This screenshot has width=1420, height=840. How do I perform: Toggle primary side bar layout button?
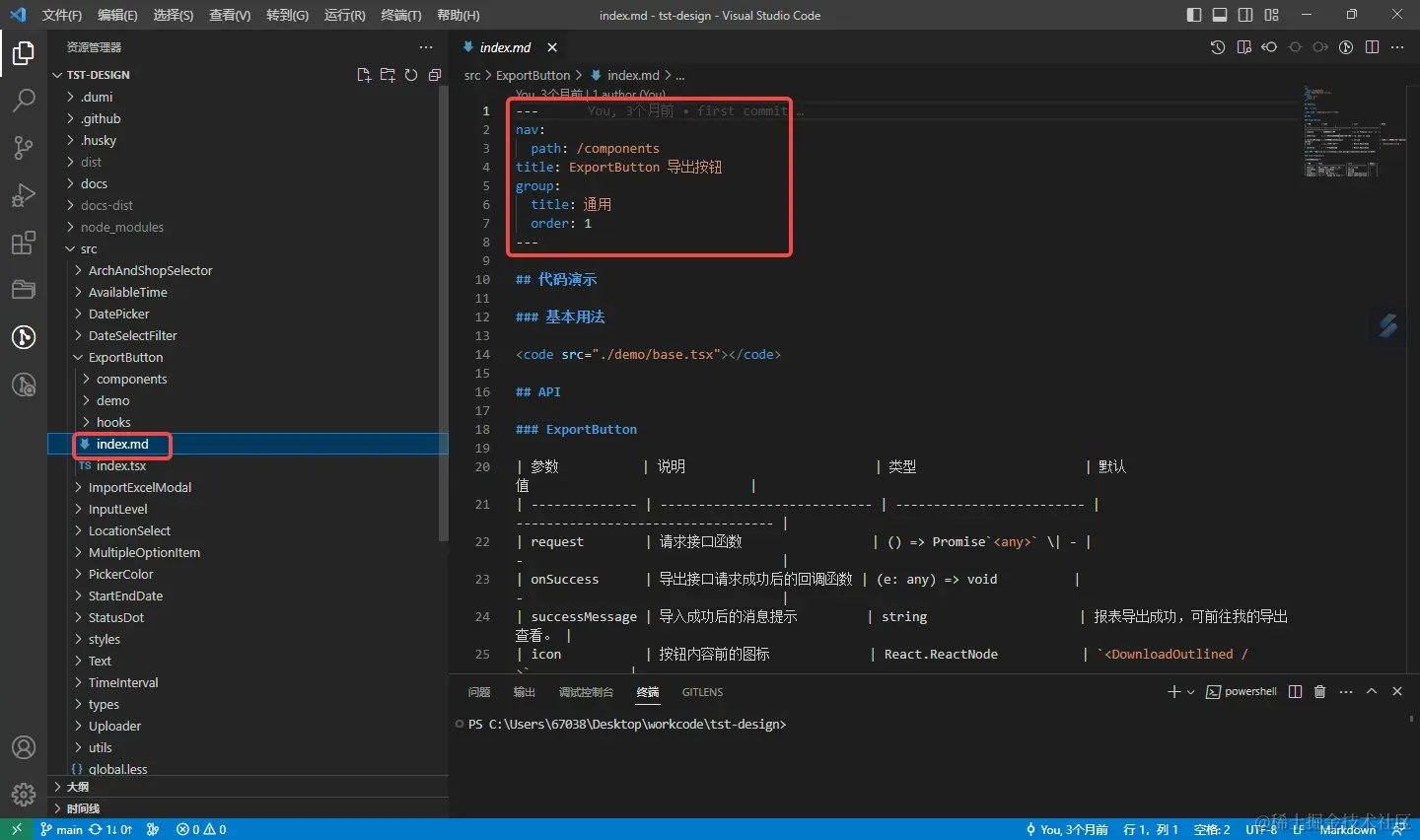[1194, 15]
